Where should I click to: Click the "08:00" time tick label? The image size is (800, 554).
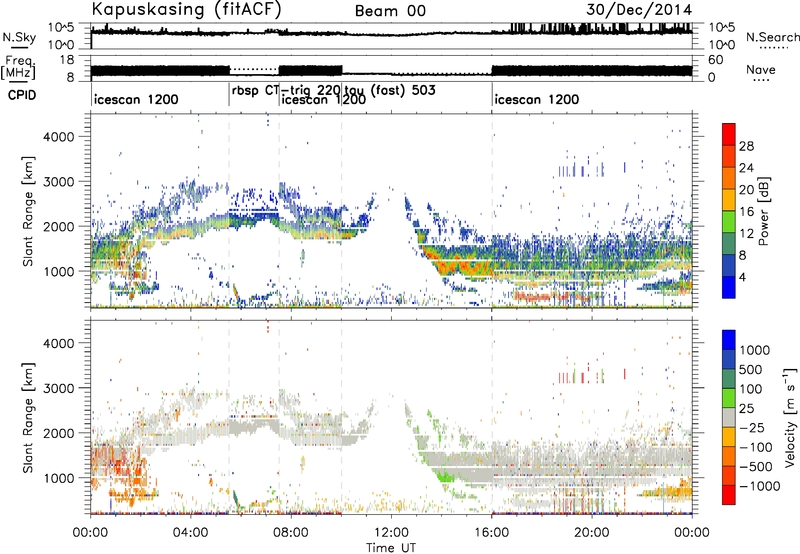(291, 533)
